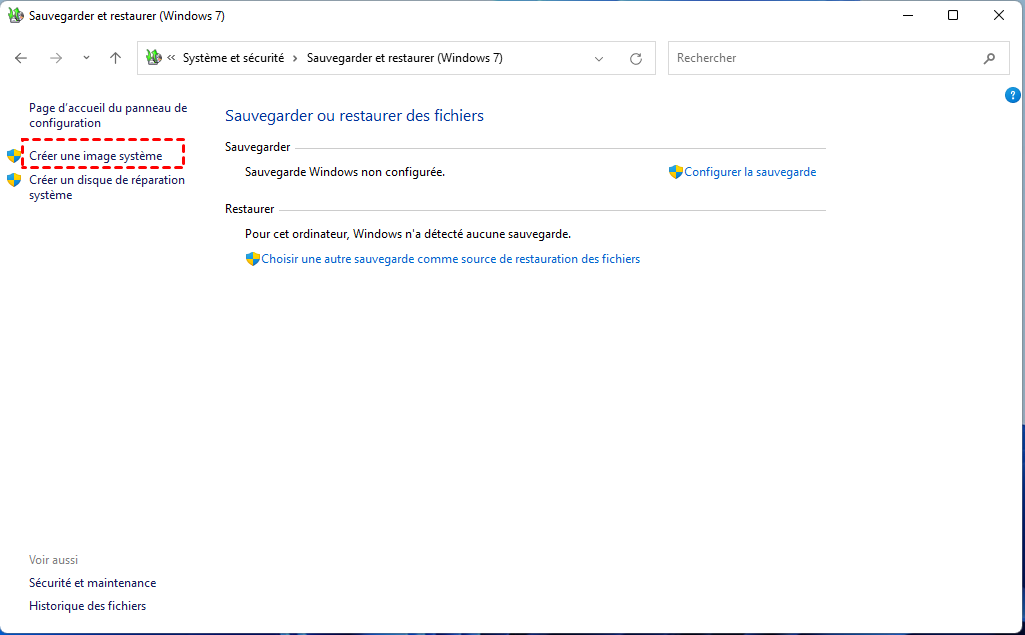Click the address bar control panel icon

coord(154,58)
